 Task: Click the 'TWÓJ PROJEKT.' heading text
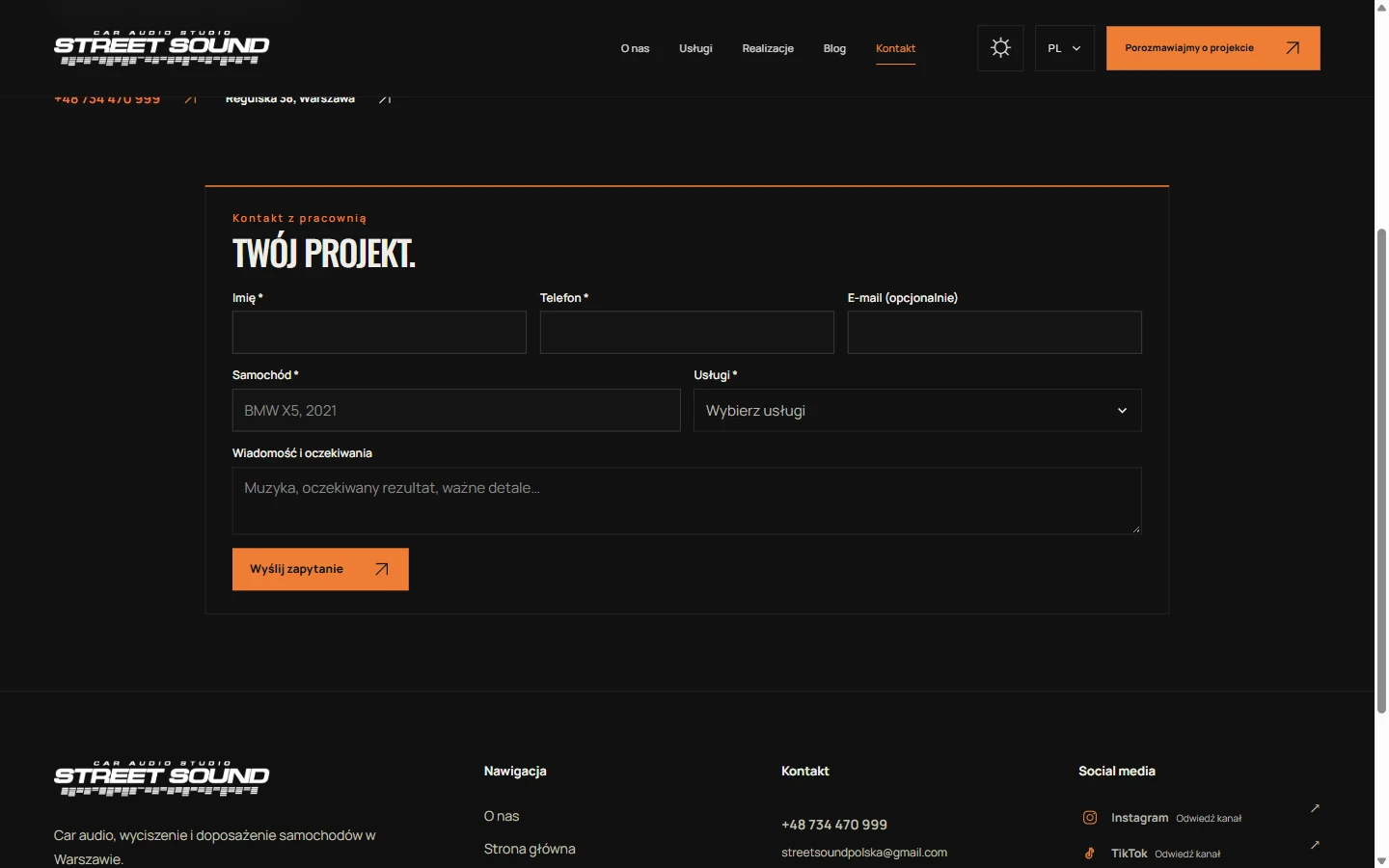pos(324,254)
